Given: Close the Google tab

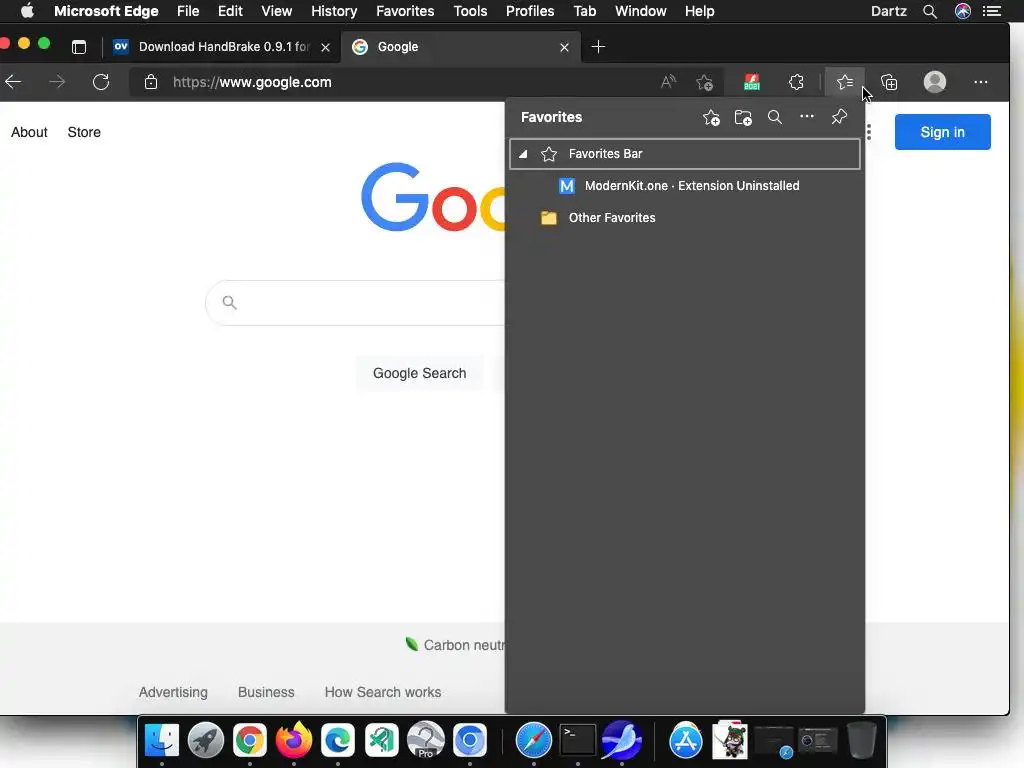Looking at the screenshot, I should [x=564, y=47].
